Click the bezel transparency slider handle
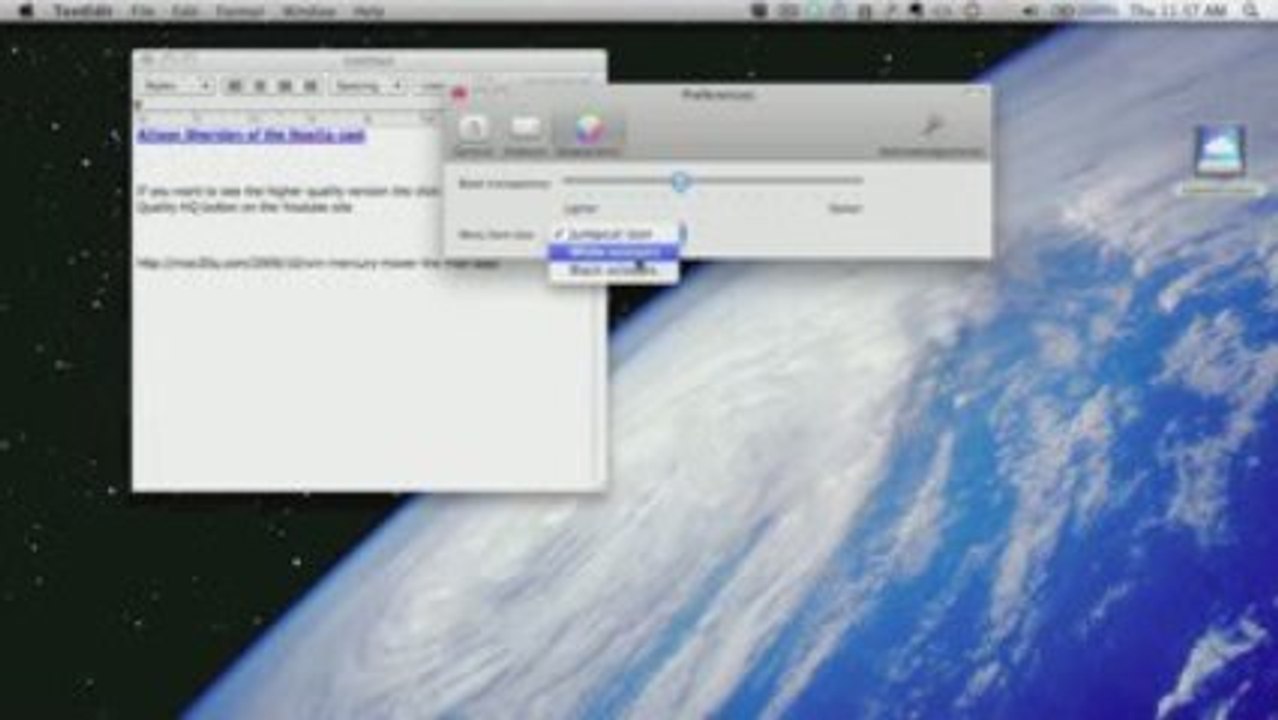Screen dimensions: 1278x720 click(x=680, y=181)
